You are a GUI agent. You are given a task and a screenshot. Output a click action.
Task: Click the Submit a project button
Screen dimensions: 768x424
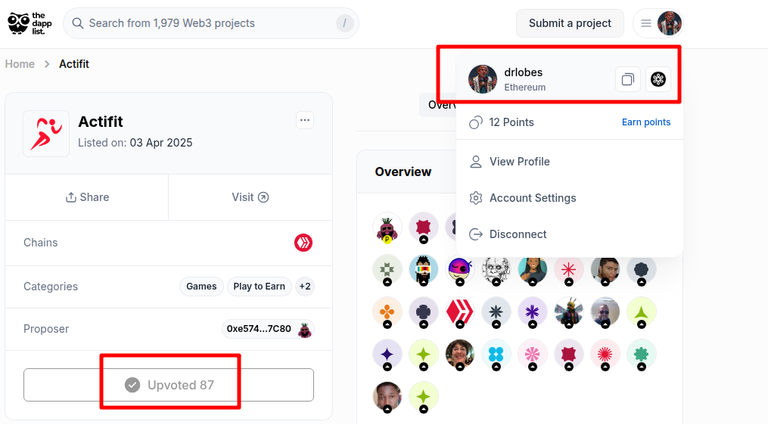click(x=570, y=23)
